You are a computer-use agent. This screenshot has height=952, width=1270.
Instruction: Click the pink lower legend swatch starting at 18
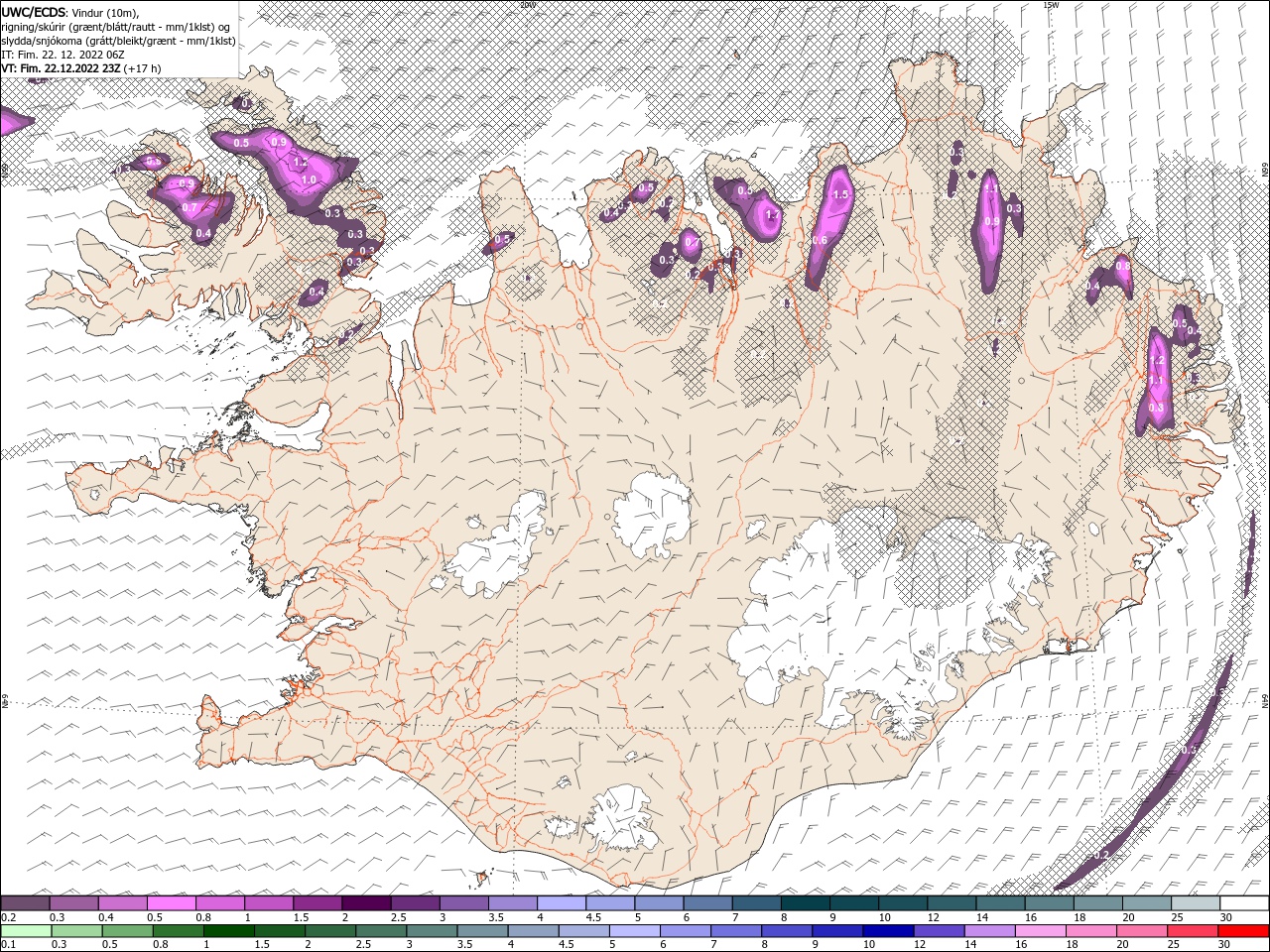pyautogui.click(x=1089, y=930)
